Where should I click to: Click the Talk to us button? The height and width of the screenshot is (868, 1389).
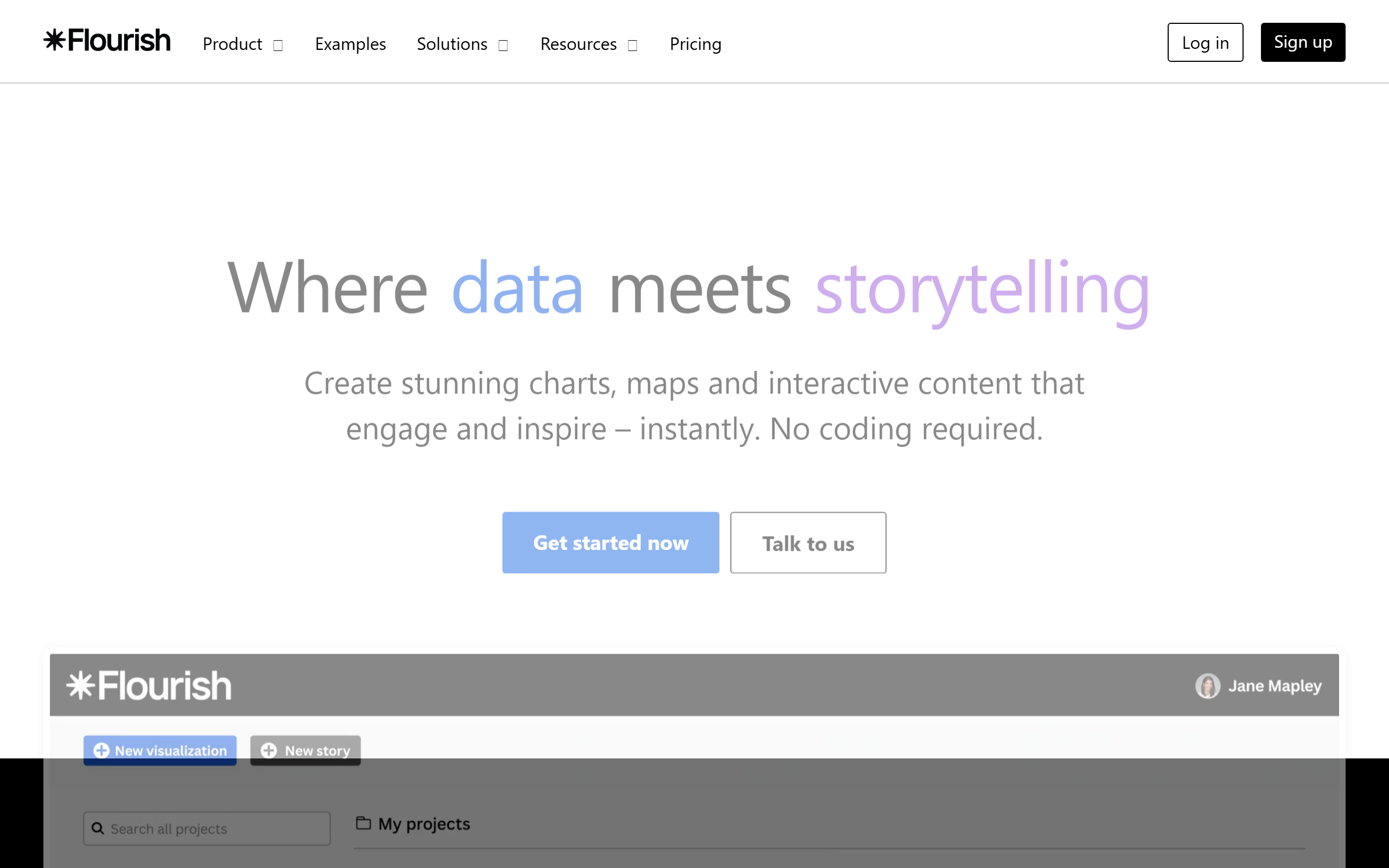807,542
